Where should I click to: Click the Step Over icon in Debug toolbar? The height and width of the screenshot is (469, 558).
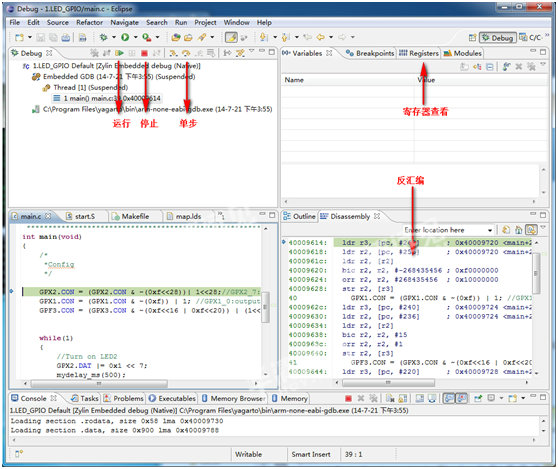pyautogui.click(x=186, y=53)
